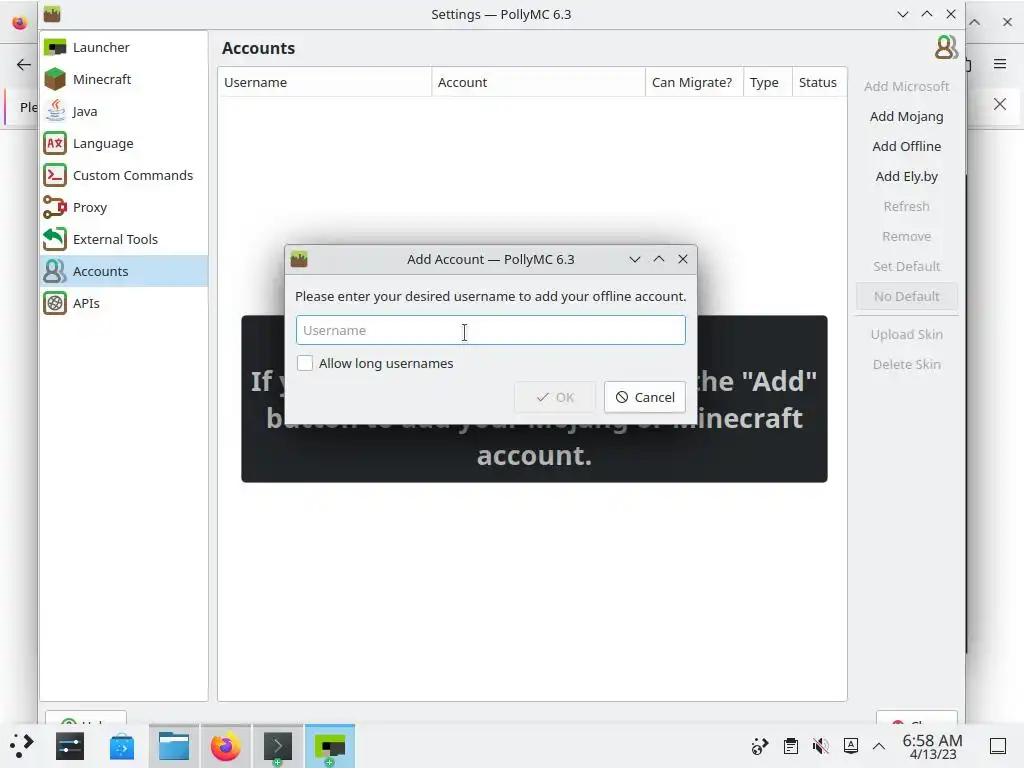Expand hidden system tray icons arrow
The width and height of the screenshot is (1024, 768).
[879, 746]
